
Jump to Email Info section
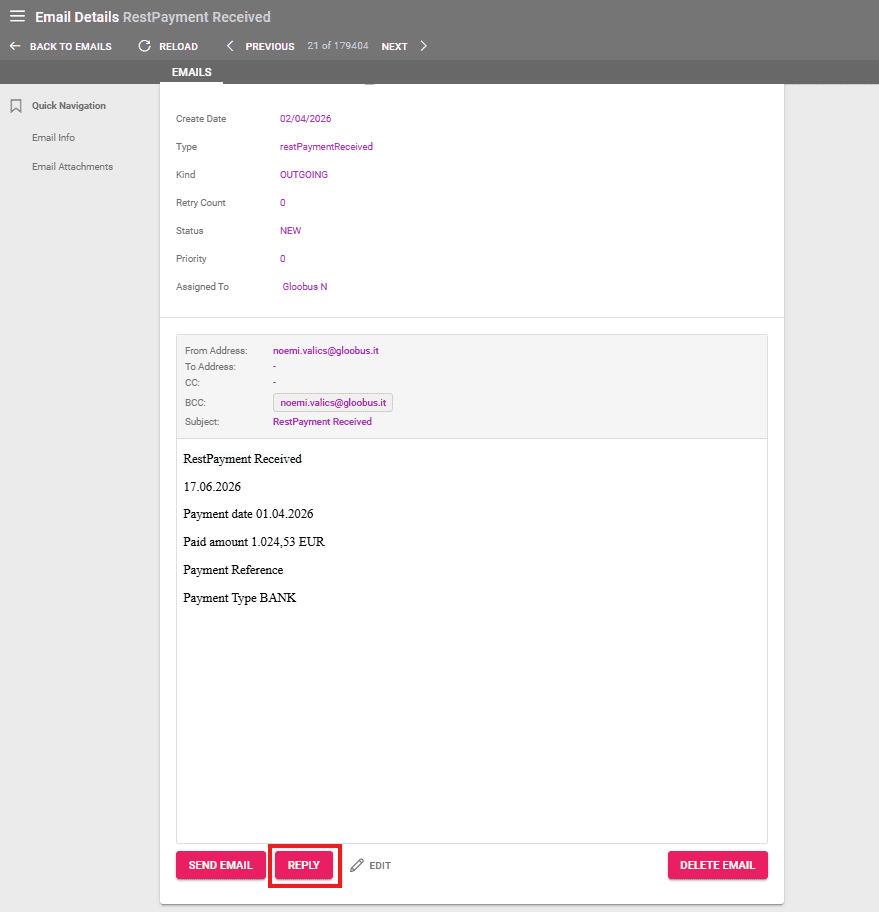tap(53, 138)
